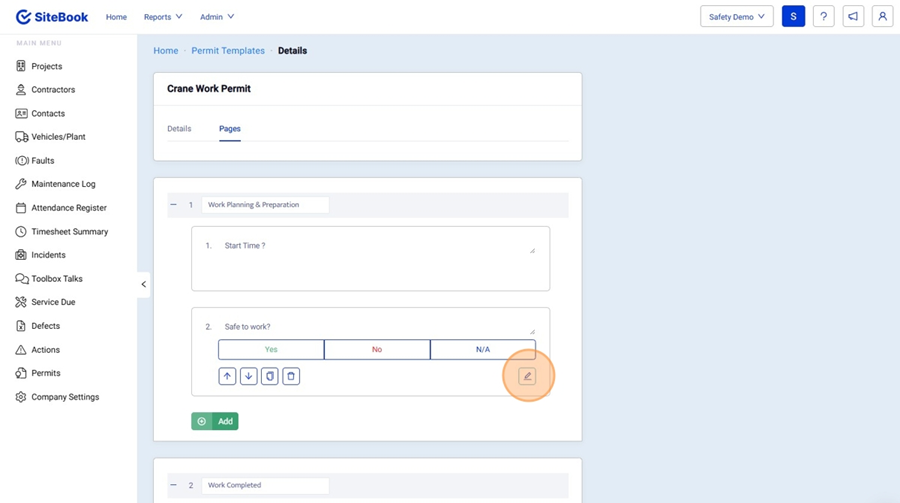Go to Permit Templates breadcrumb link
900x503 pixels.
(228, 51)
